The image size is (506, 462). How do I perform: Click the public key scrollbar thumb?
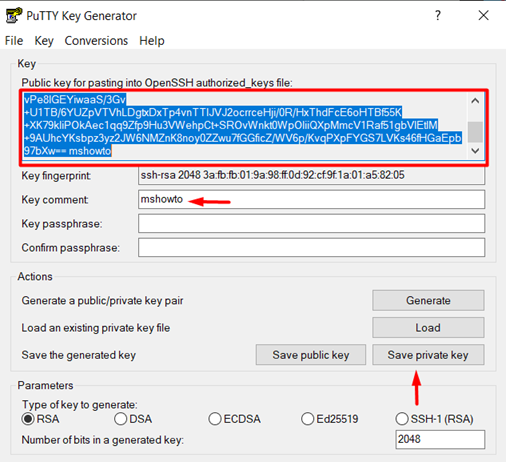(x=475, y=132)
